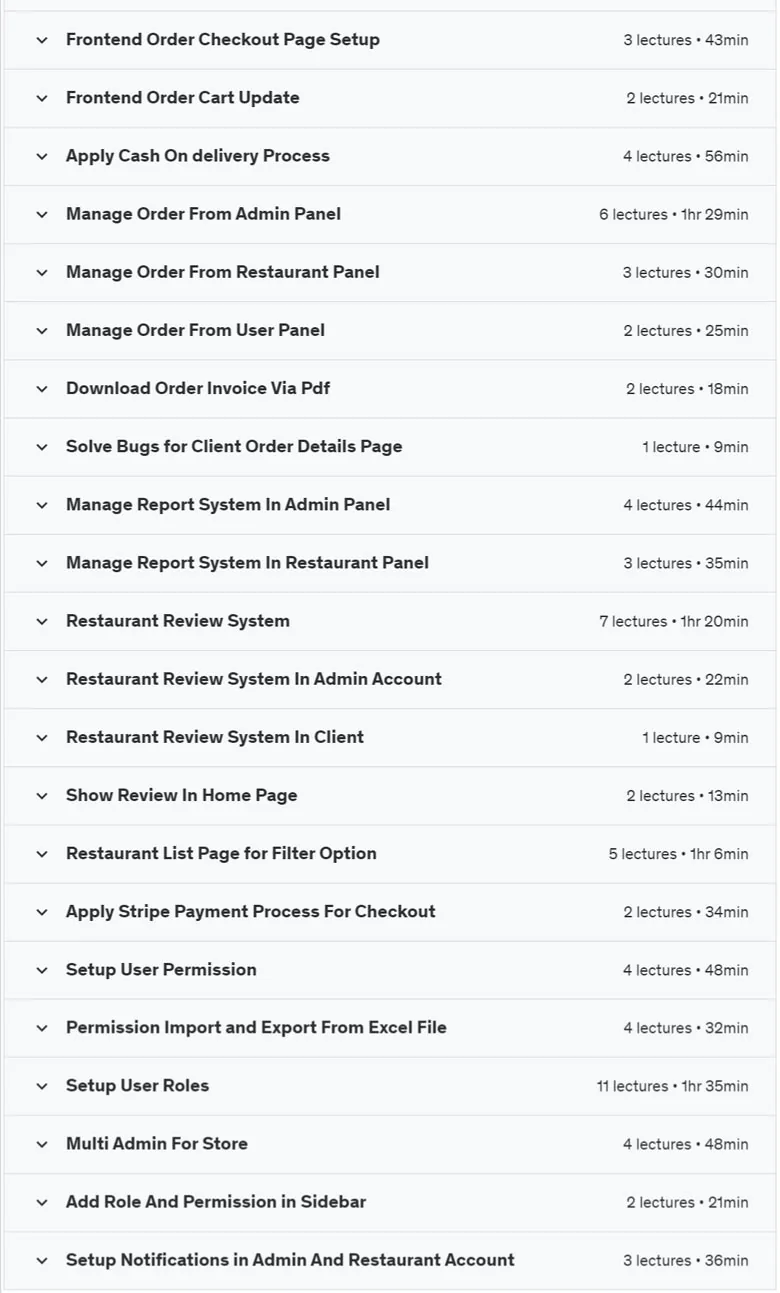The image size is (780, 1293).
Task: Click Restaurant Review System In Admin Account title
Action: (254, 679)
